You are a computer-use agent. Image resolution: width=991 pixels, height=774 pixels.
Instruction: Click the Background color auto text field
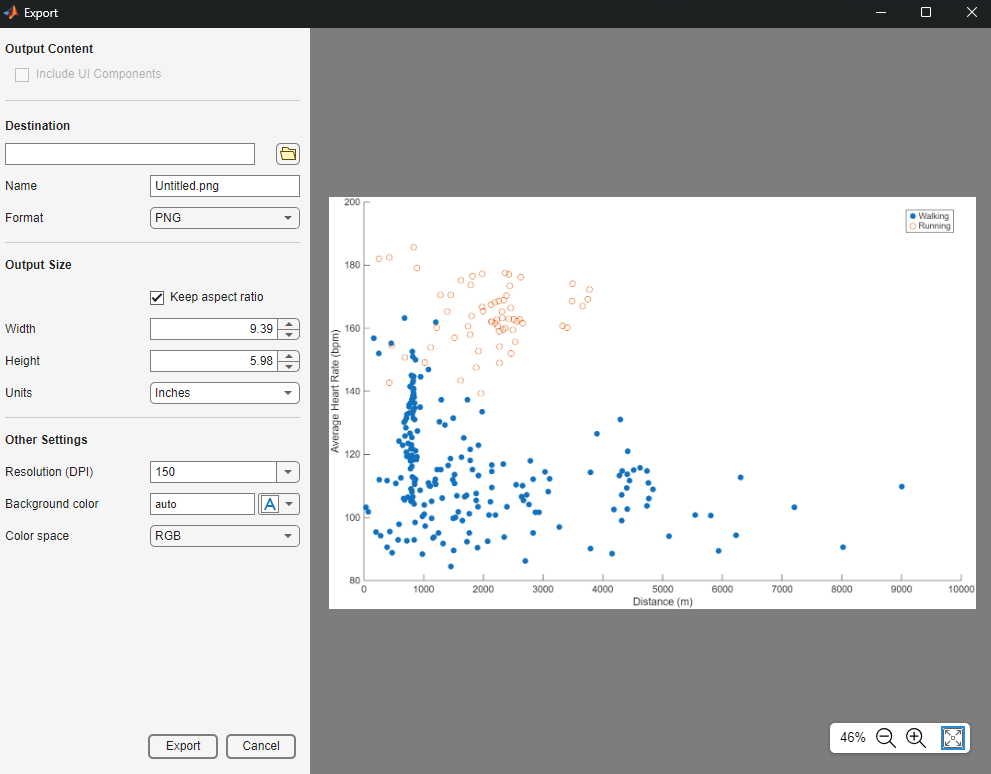point(202,504)
